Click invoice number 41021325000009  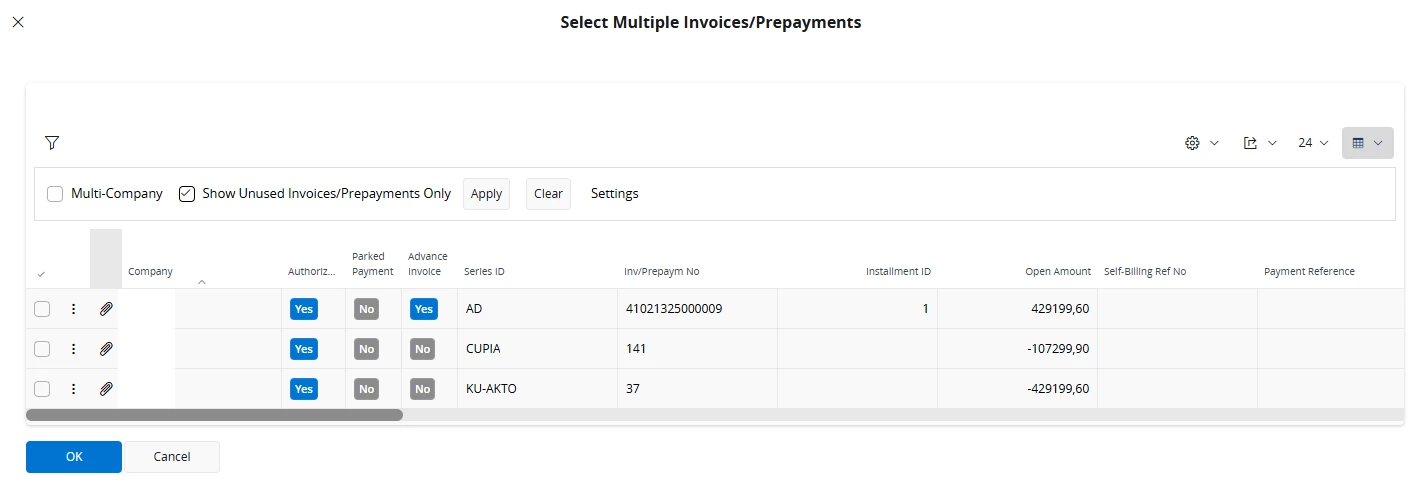pyautogui.click(x=674, y=309)
